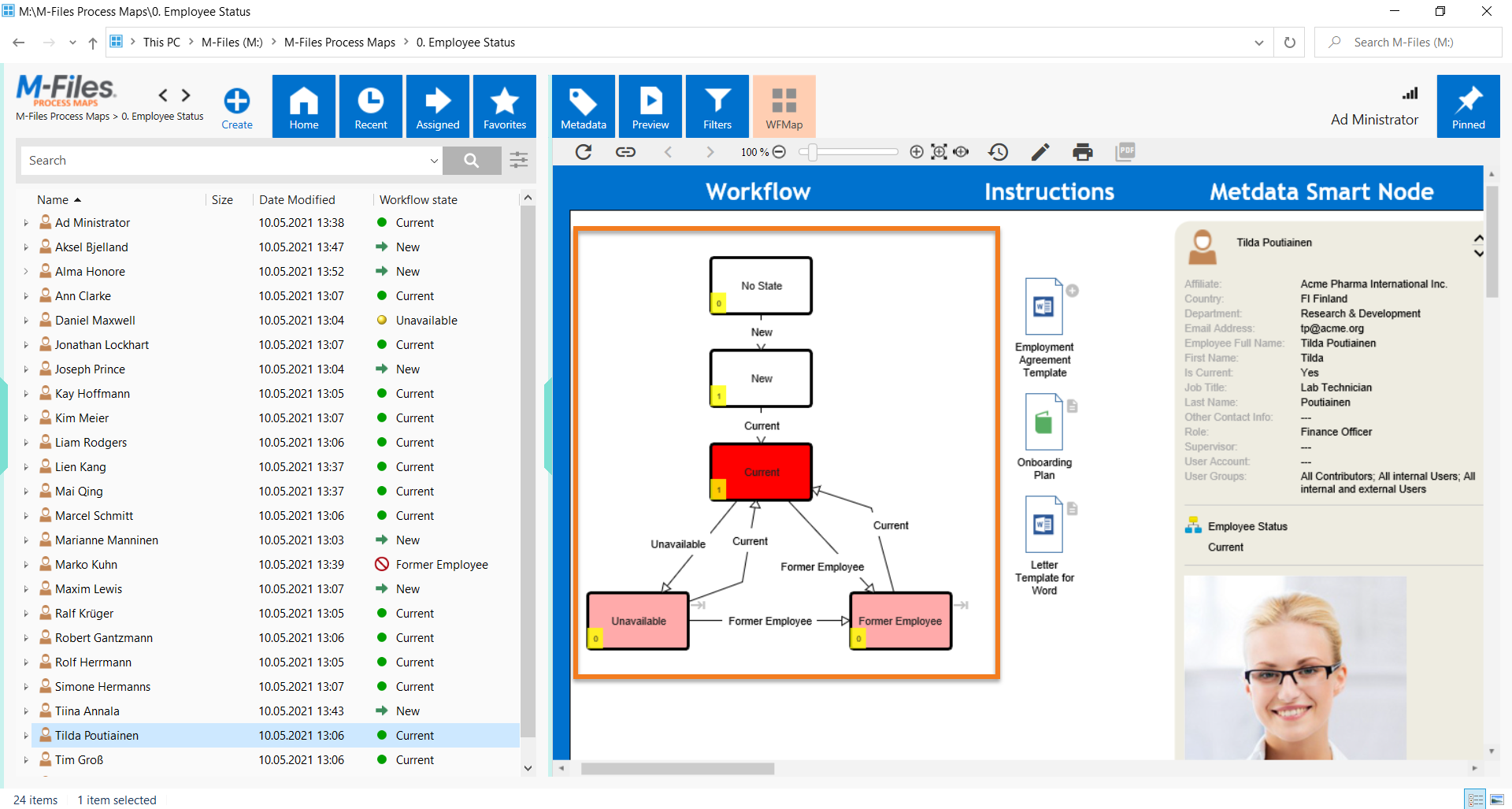This screenshot has width=1512, height=809.
Task: Click the zoom level slider
Action: [849, 152]
